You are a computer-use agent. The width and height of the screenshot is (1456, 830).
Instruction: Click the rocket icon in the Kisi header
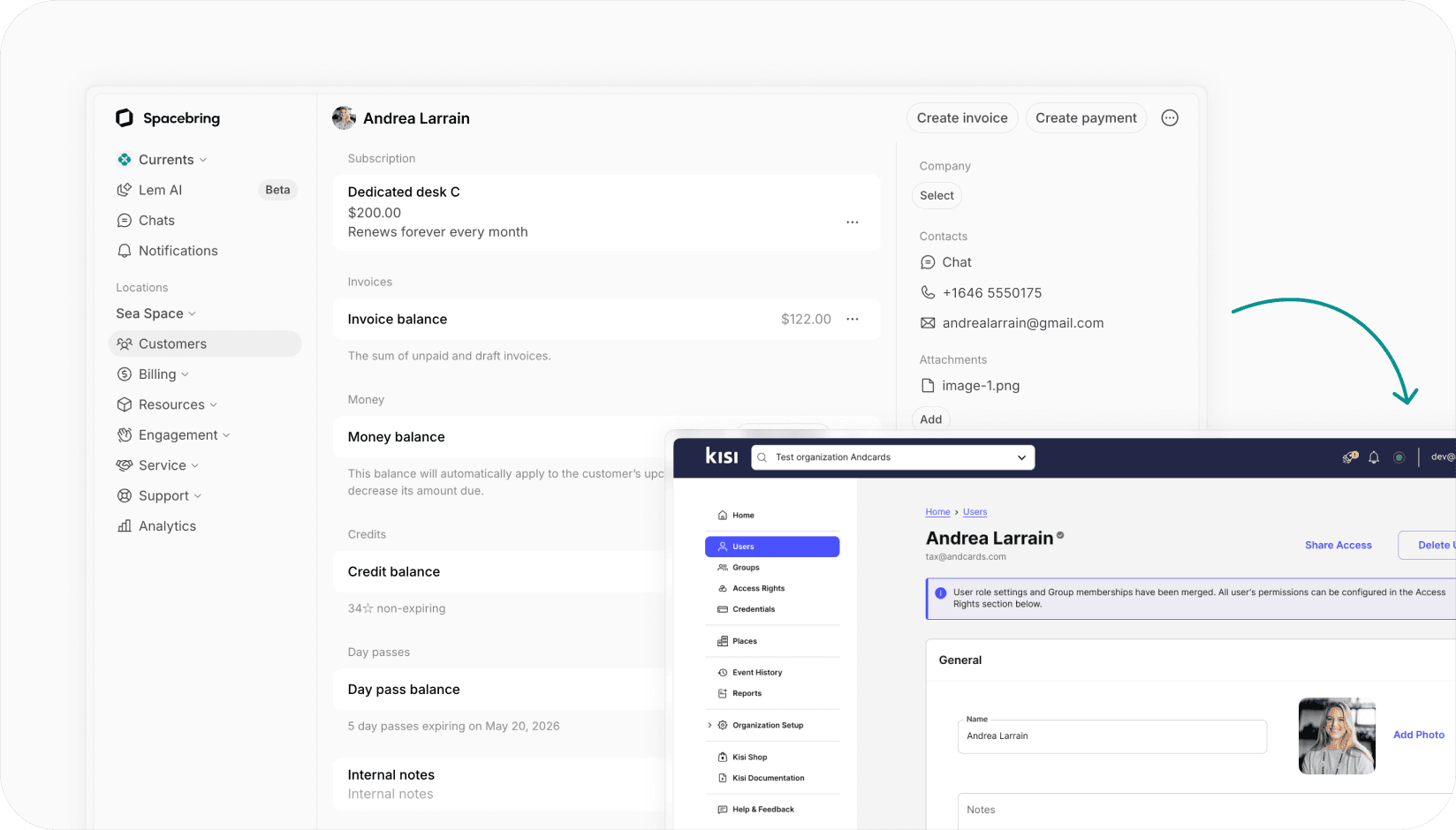tap(1350, 457)
